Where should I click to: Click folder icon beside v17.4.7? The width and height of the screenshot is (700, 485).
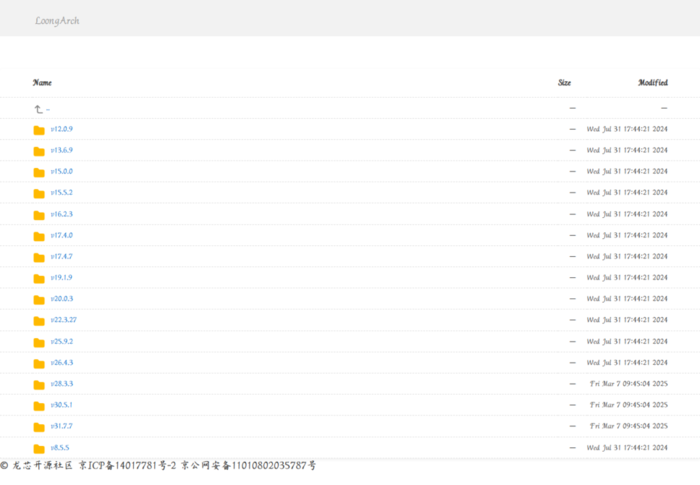click(x=39, y=258)
